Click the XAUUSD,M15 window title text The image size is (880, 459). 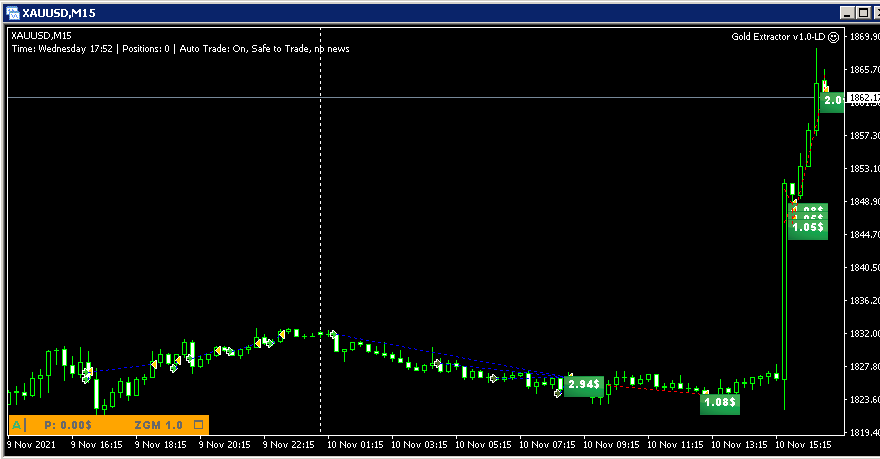pyautogui.click(x=59, y=13)
